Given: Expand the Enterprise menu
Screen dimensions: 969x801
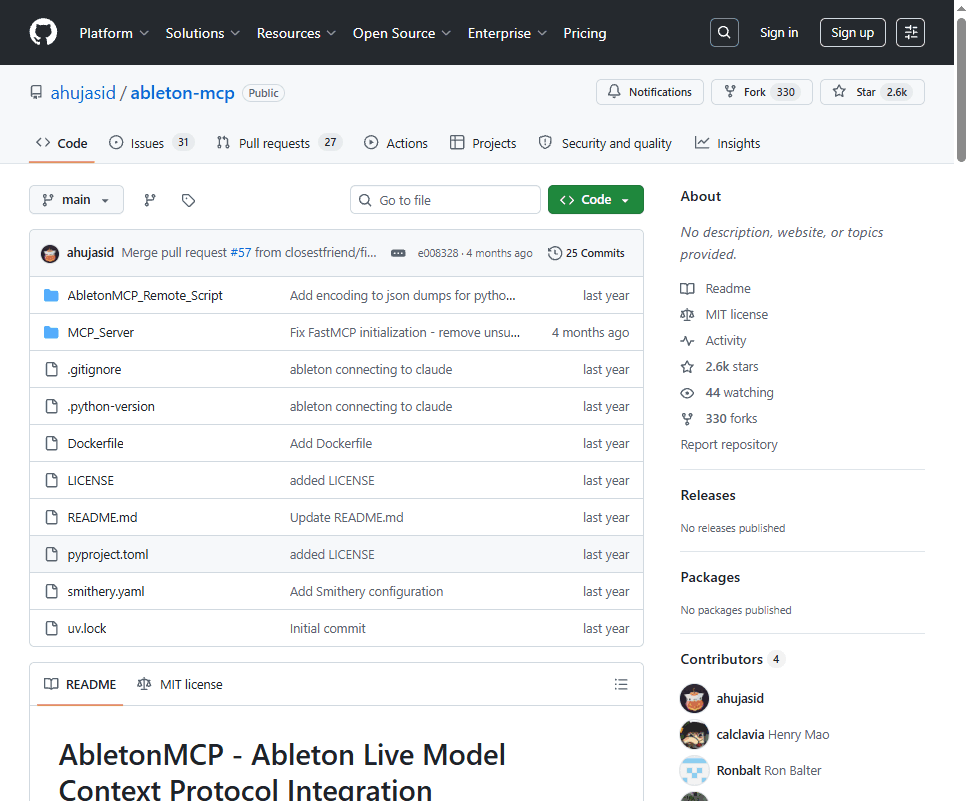Looking at the screenshot, I should click(507, 33).
